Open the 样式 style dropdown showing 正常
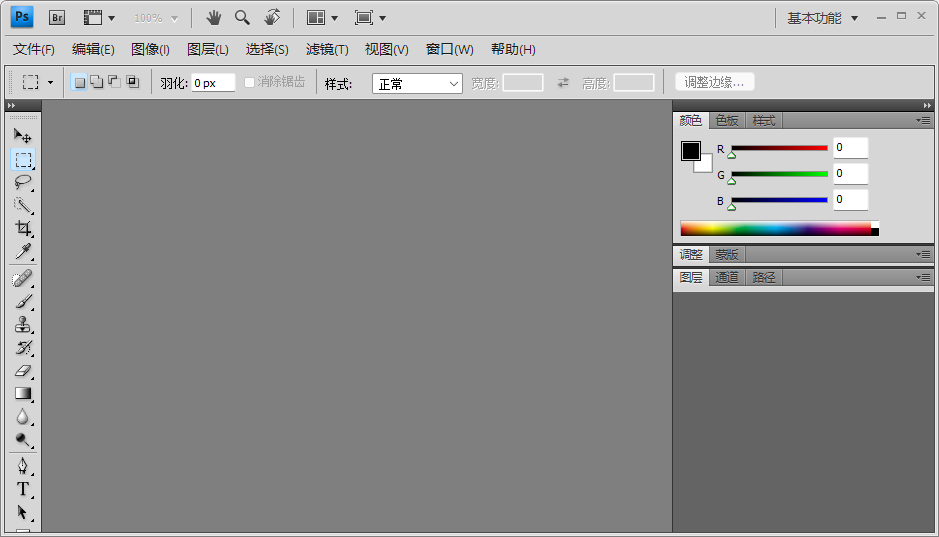939x537 pixels. 417,84
